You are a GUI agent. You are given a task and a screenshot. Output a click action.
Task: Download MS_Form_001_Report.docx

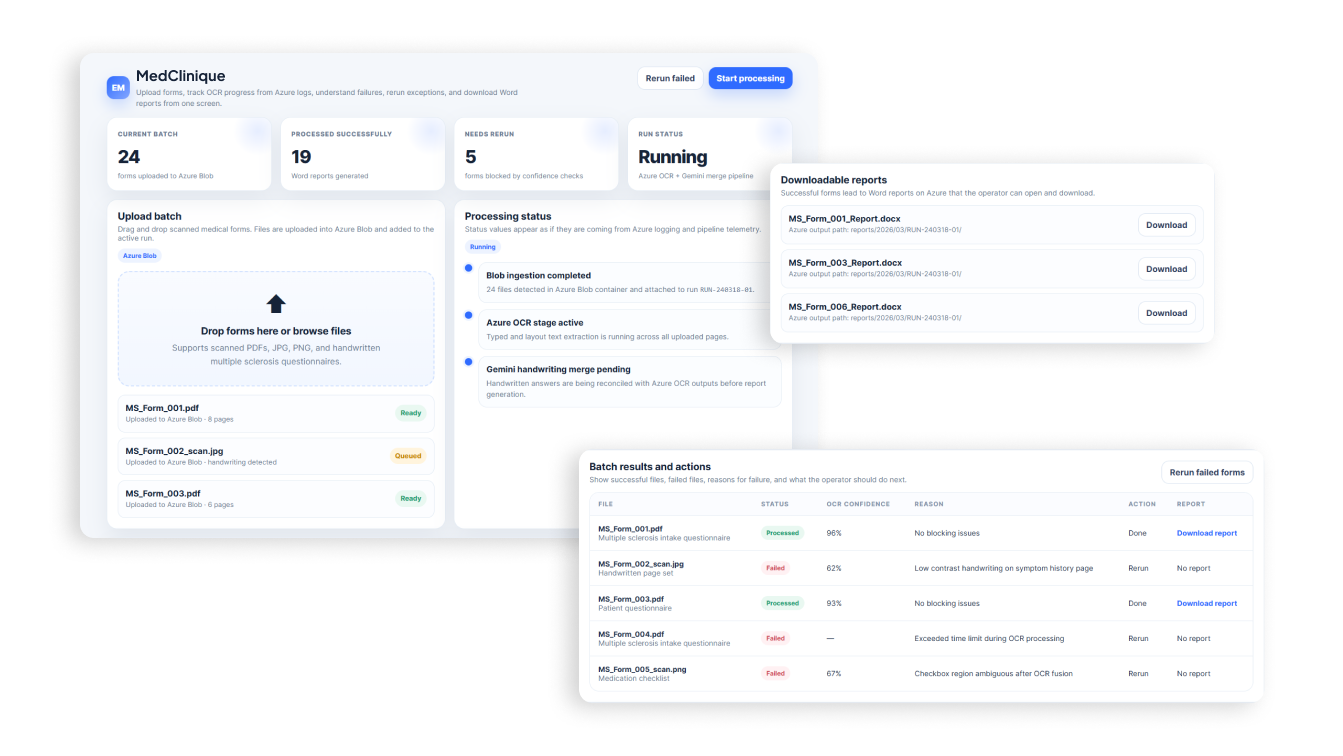click(x=1166, y=225)
